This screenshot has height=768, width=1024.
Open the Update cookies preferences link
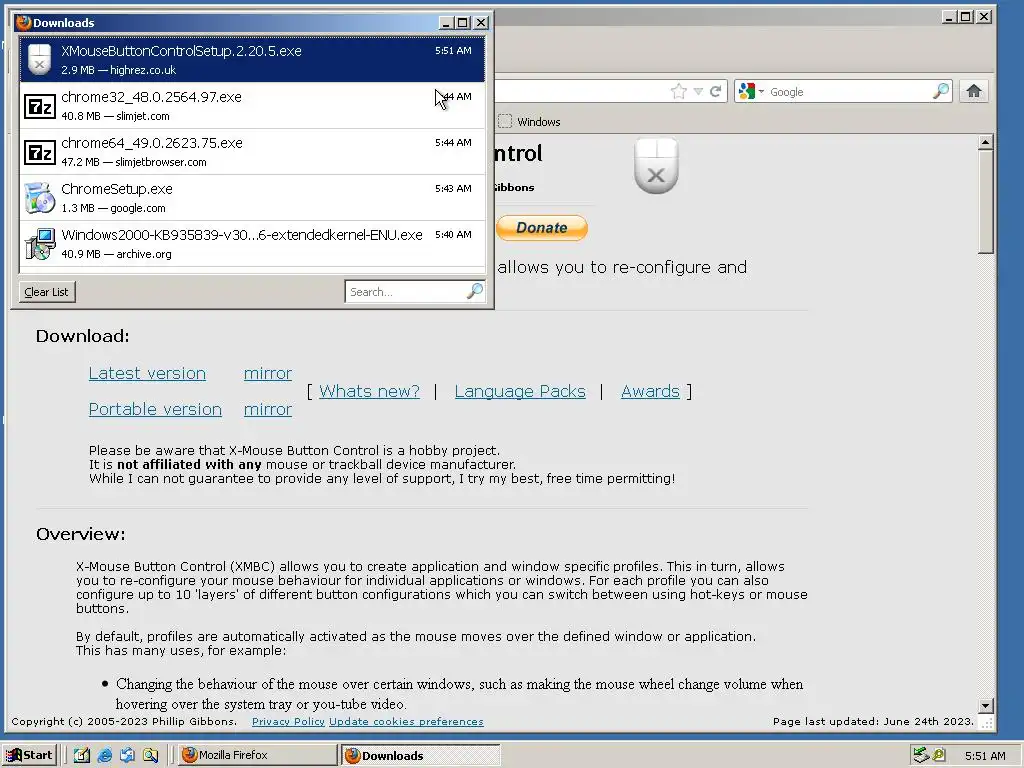click(x=406, y=722)
